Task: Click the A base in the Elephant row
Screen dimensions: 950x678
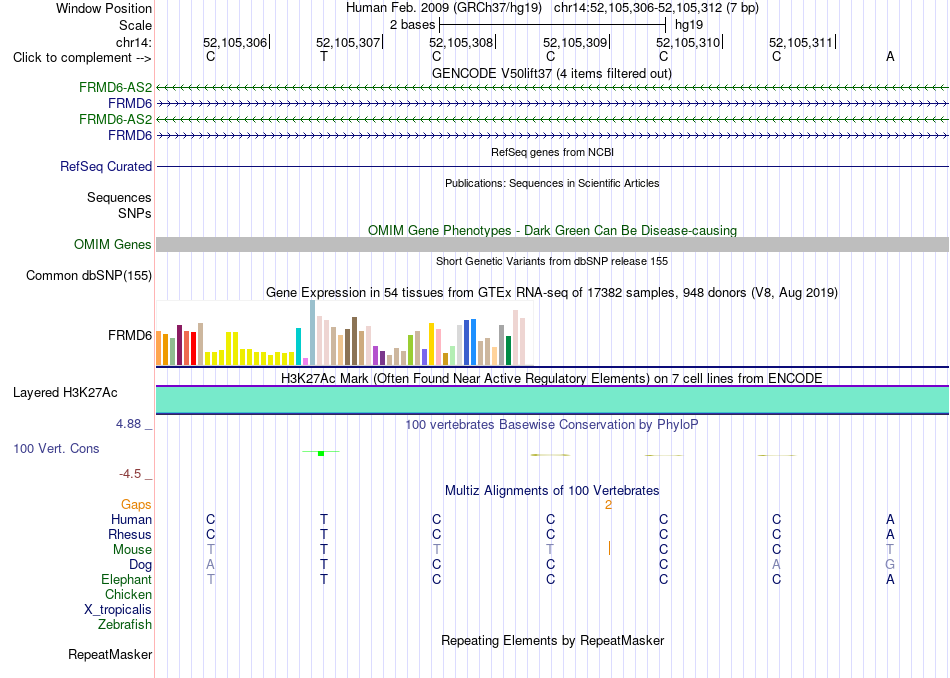Action: coord(890,579)
